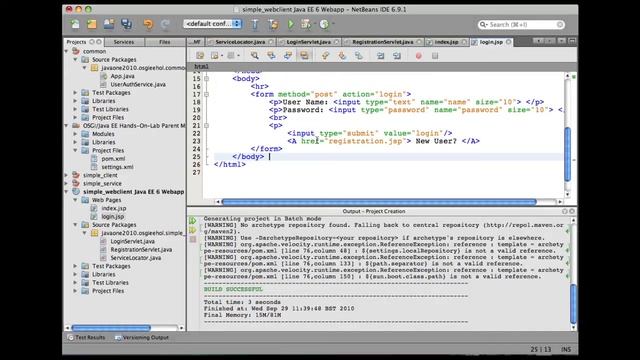
Task: Click the top green re-run icon in Output
Action: [193, 220]
